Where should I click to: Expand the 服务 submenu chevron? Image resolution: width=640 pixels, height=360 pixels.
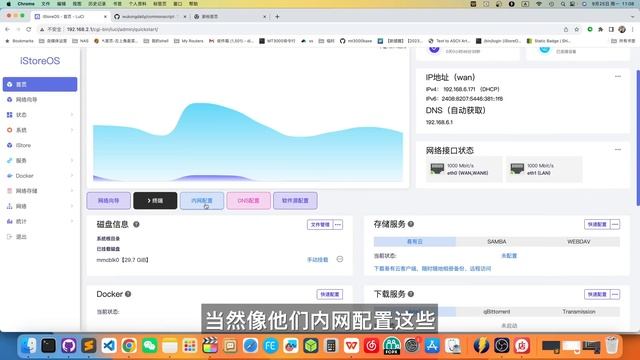click(72, 161)
